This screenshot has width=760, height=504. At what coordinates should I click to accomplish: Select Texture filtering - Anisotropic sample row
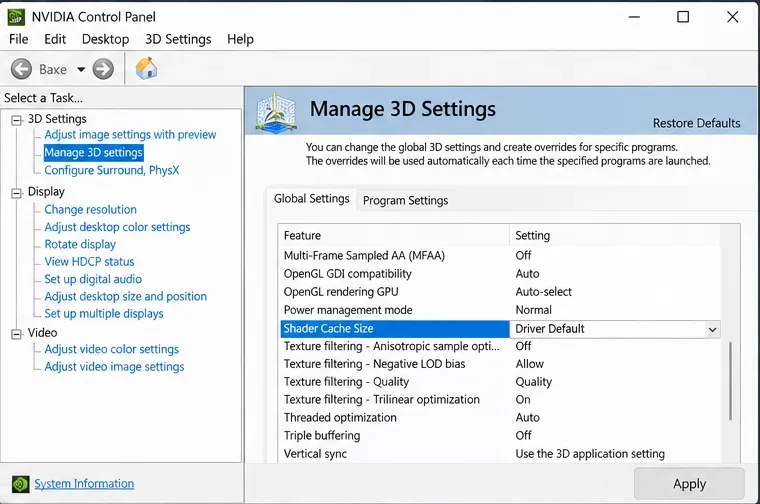point(500,346)
